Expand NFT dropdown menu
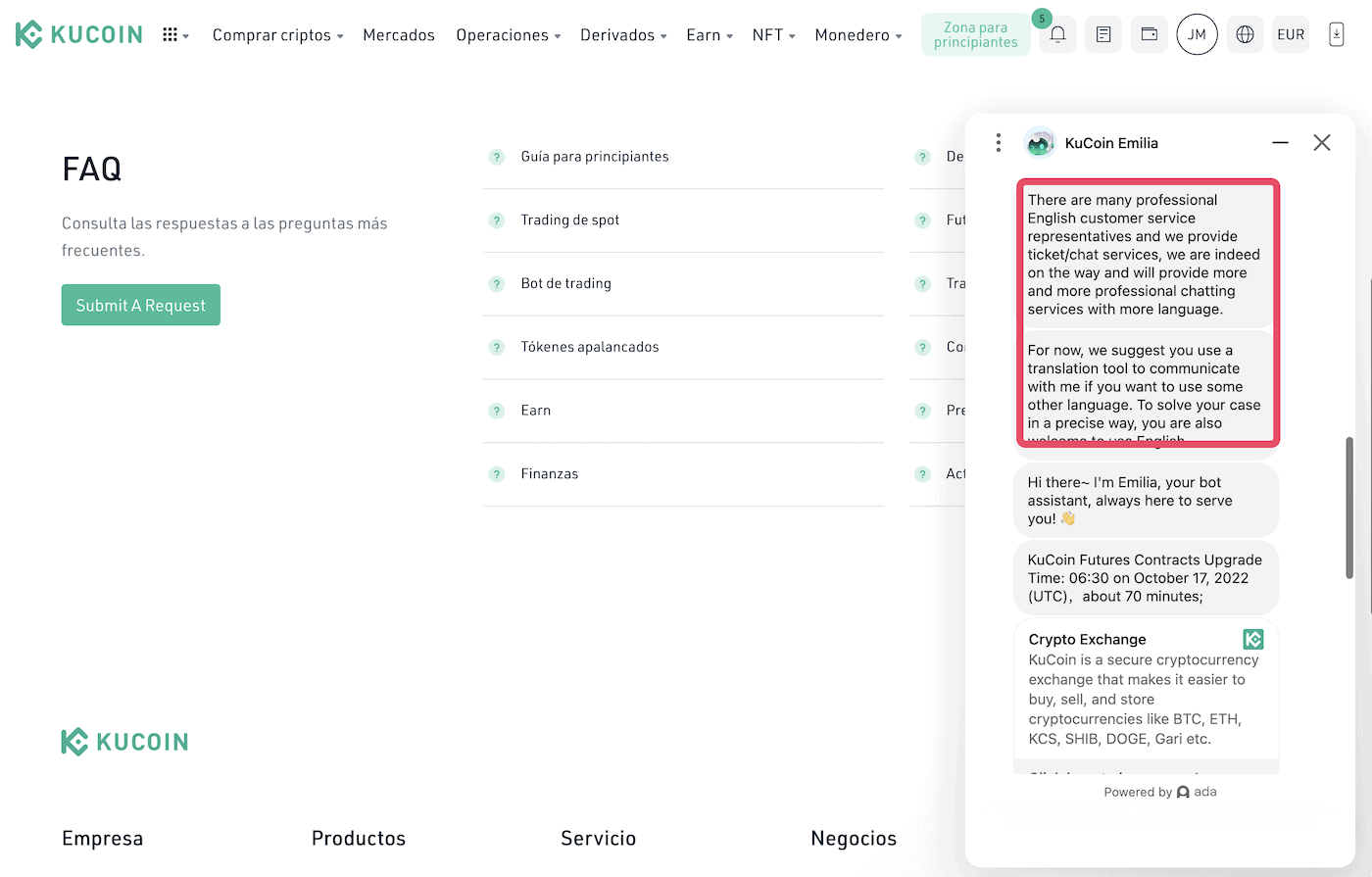 [773, 35]
